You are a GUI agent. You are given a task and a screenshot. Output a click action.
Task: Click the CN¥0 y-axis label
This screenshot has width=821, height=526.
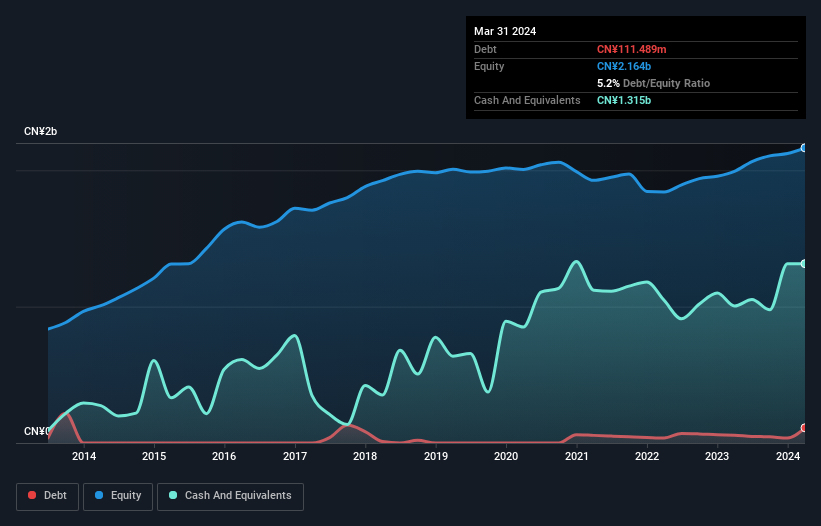[x=37, y=431]
